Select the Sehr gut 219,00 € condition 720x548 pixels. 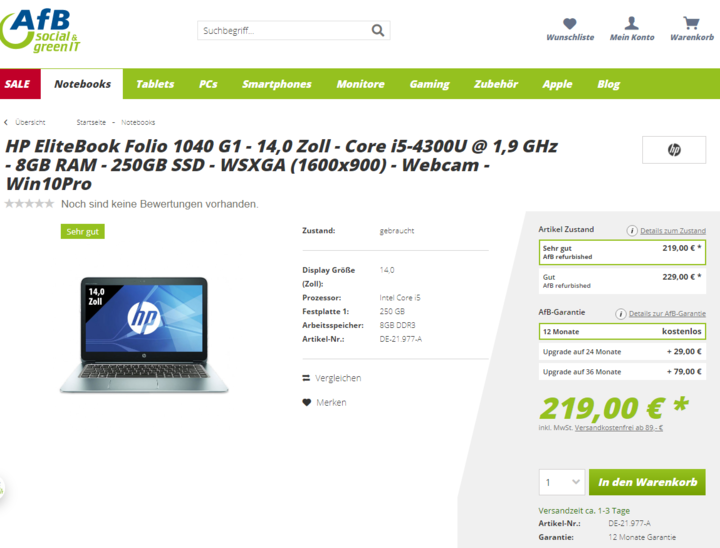coord(622,252)
